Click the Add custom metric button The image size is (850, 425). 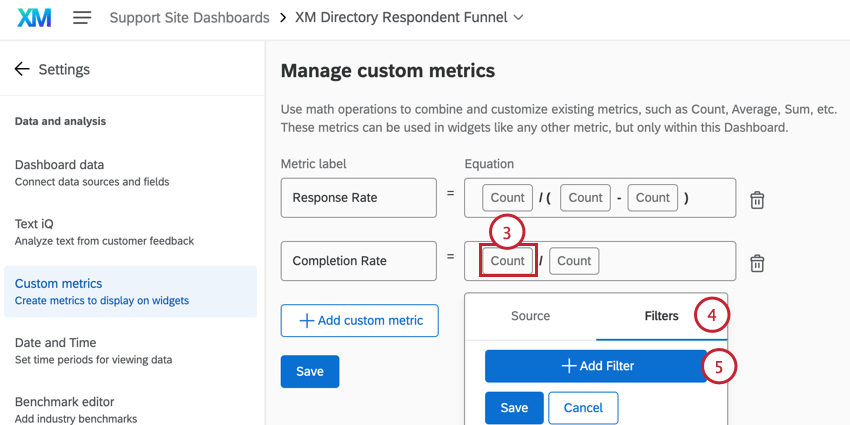[x=360, y=321]
